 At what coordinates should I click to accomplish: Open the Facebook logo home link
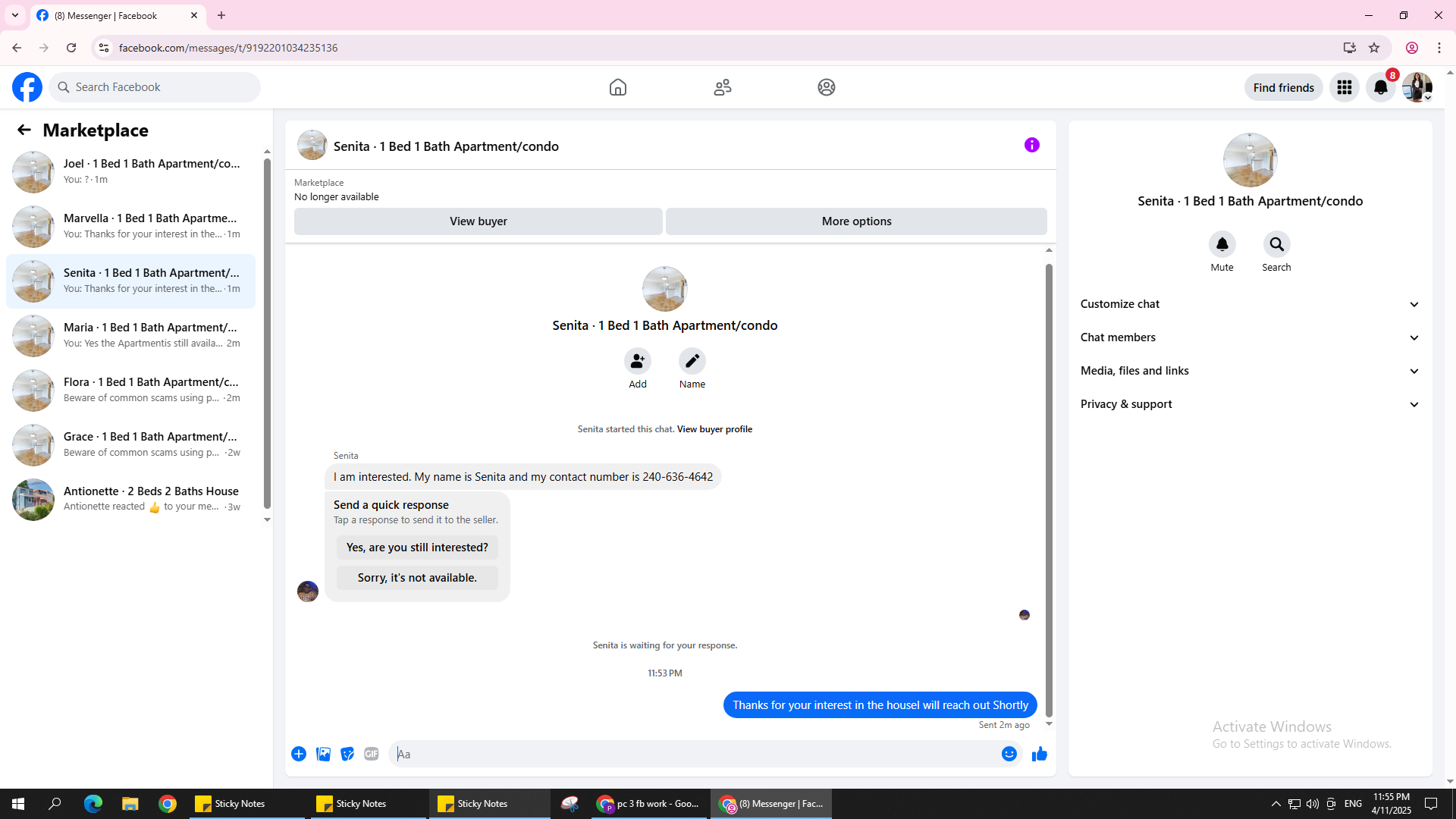click(x=27, y=87)
